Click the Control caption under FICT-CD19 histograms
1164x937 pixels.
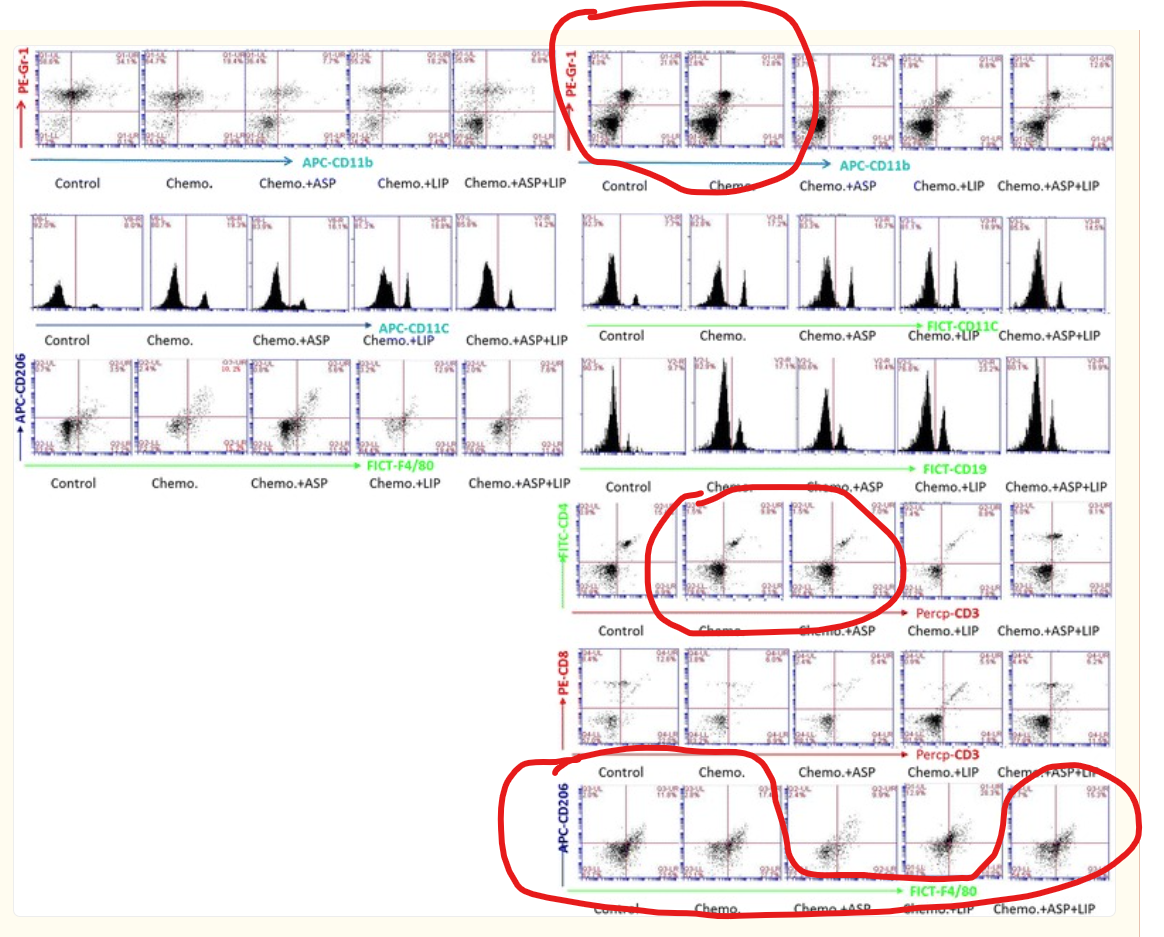[x=628, y=487]
